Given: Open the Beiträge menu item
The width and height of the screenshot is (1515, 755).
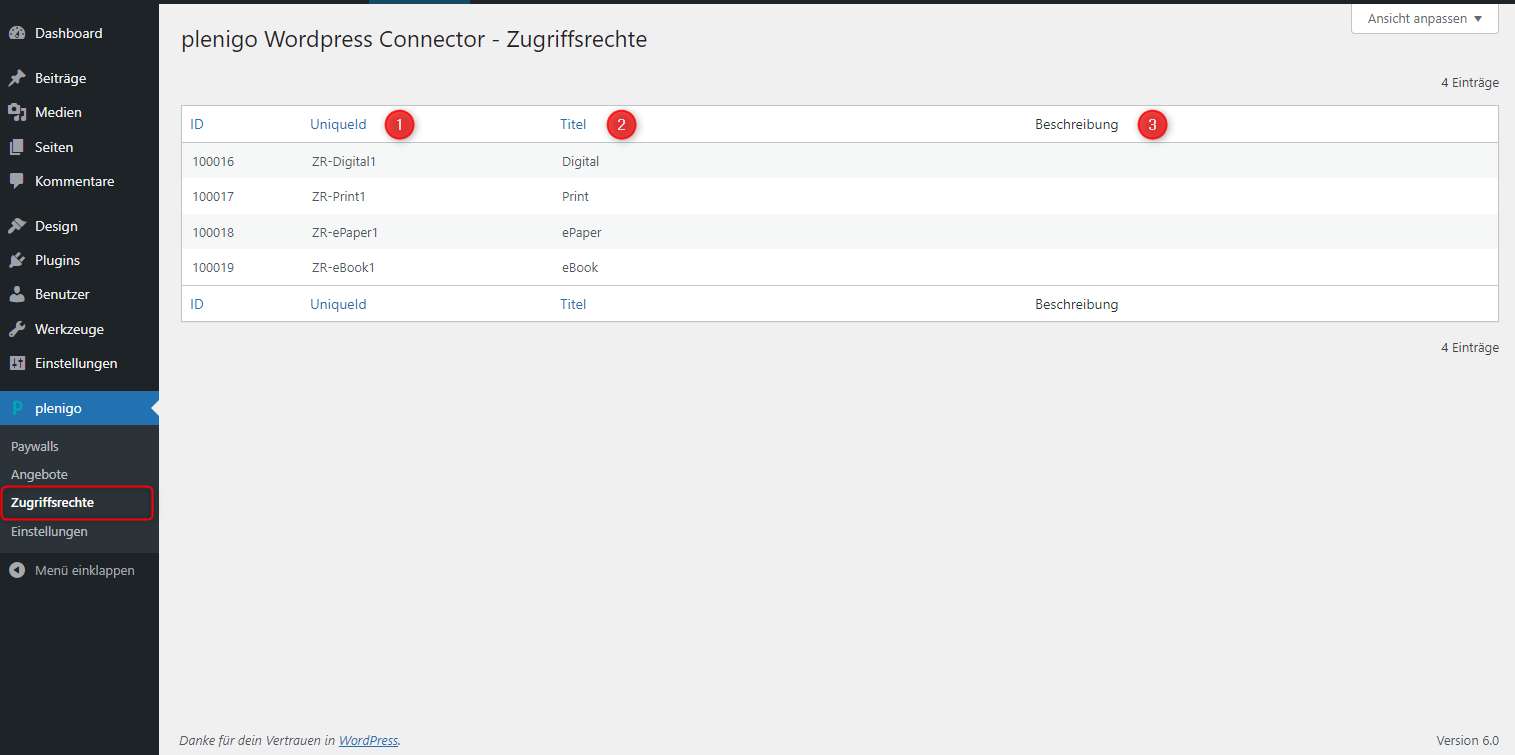Looking at the screenshot, I should tap(79, 78).
